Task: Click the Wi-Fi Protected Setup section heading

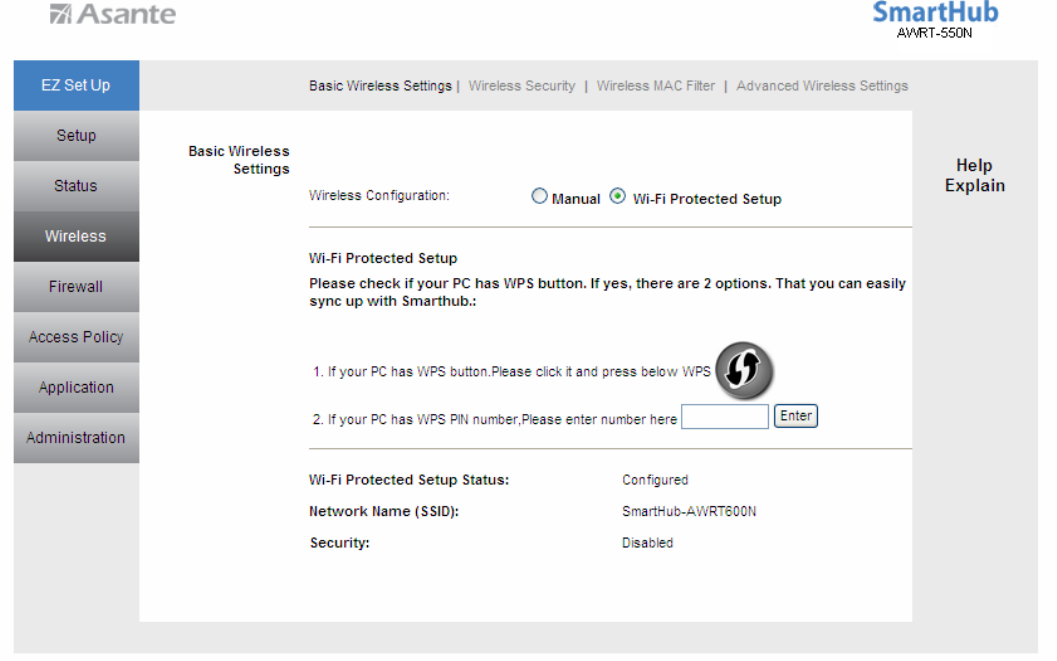Action: pyautogui.click(x=383, y=258)
